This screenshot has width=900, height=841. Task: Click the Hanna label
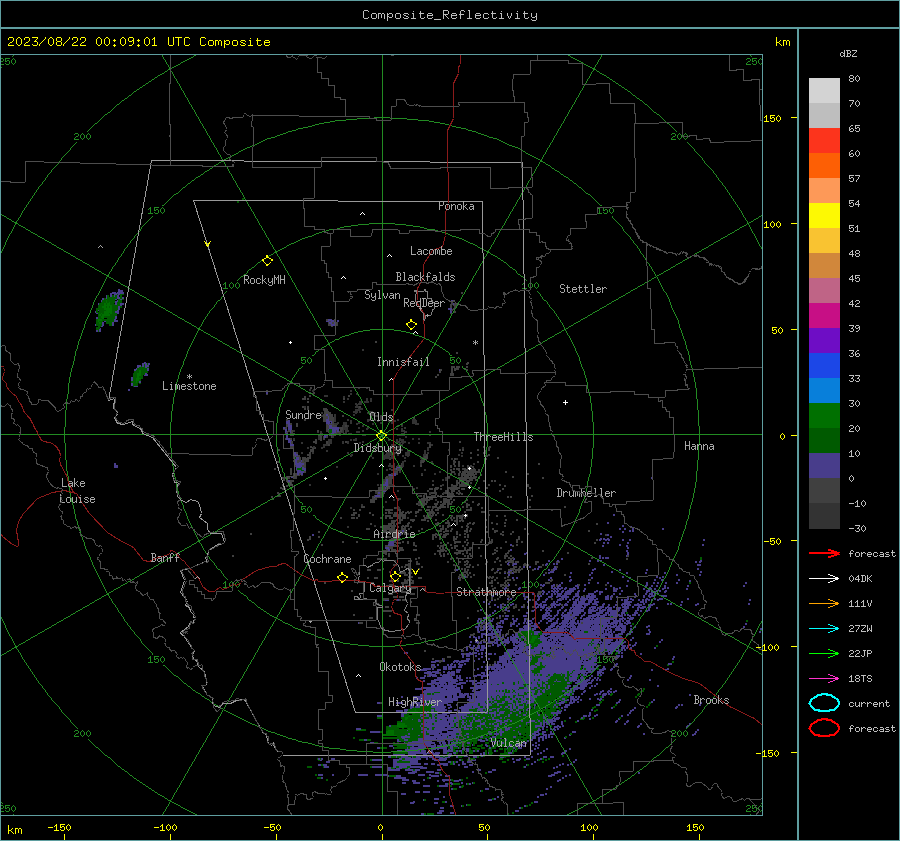click(x=699, y=446)
